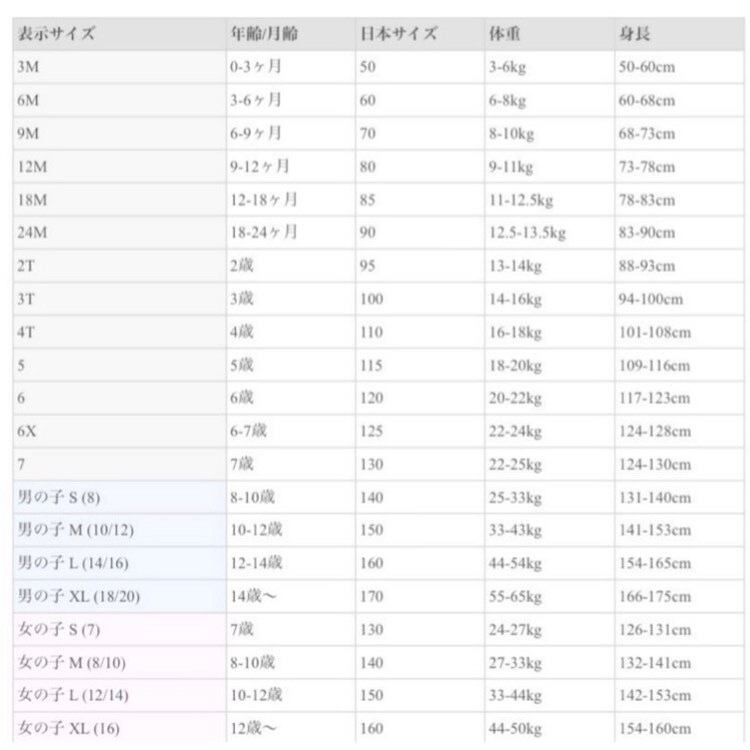Select the 2T size row label
This screenshot has width=750, height=750.
[x=27, y=266]
